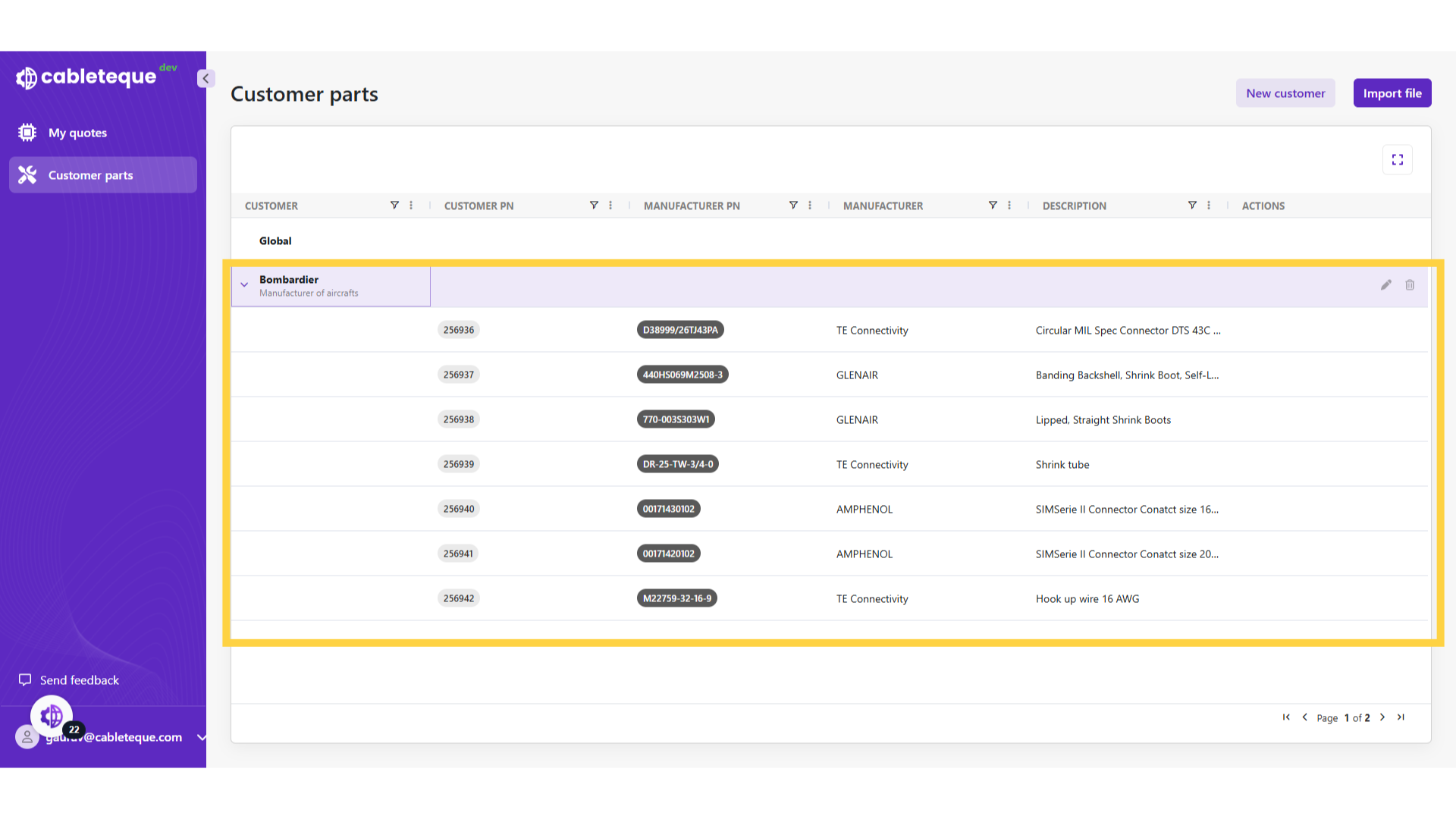Jump to the last page
Viewport: 1456px width, 819px height.
(1401, 717)
